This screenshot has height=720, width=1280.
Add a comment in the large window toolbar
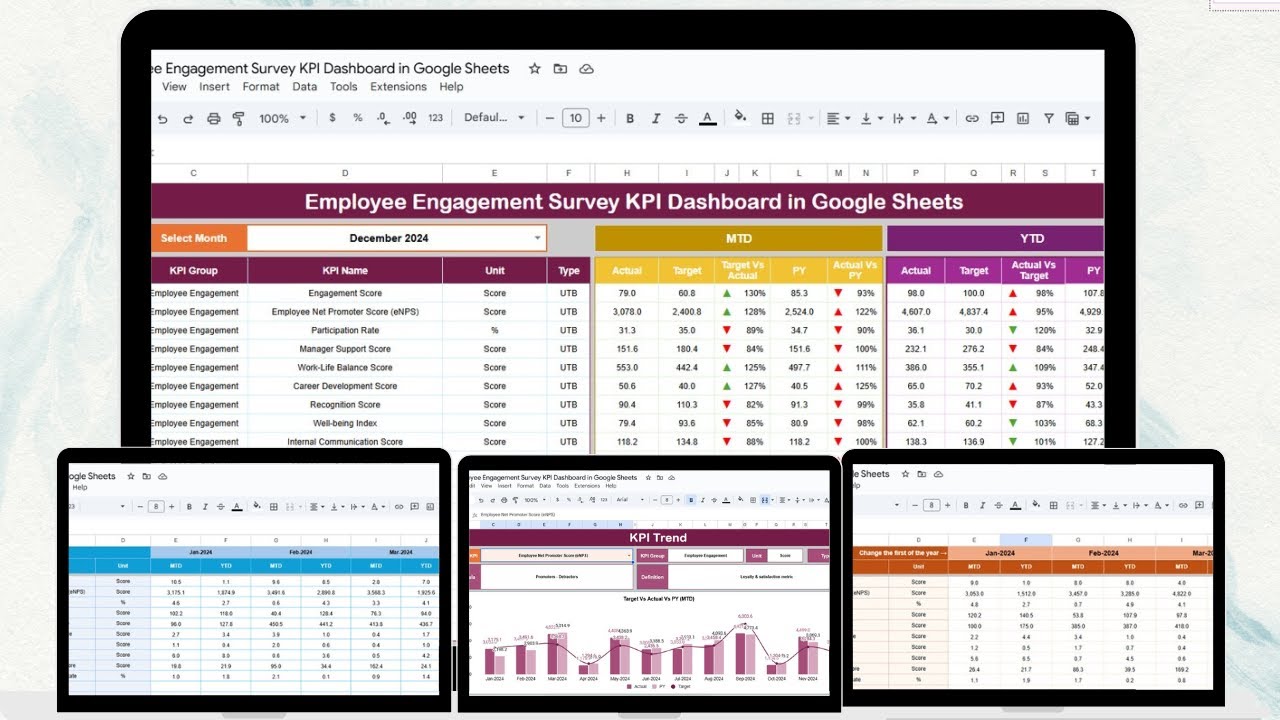click(x=997, y=118)
